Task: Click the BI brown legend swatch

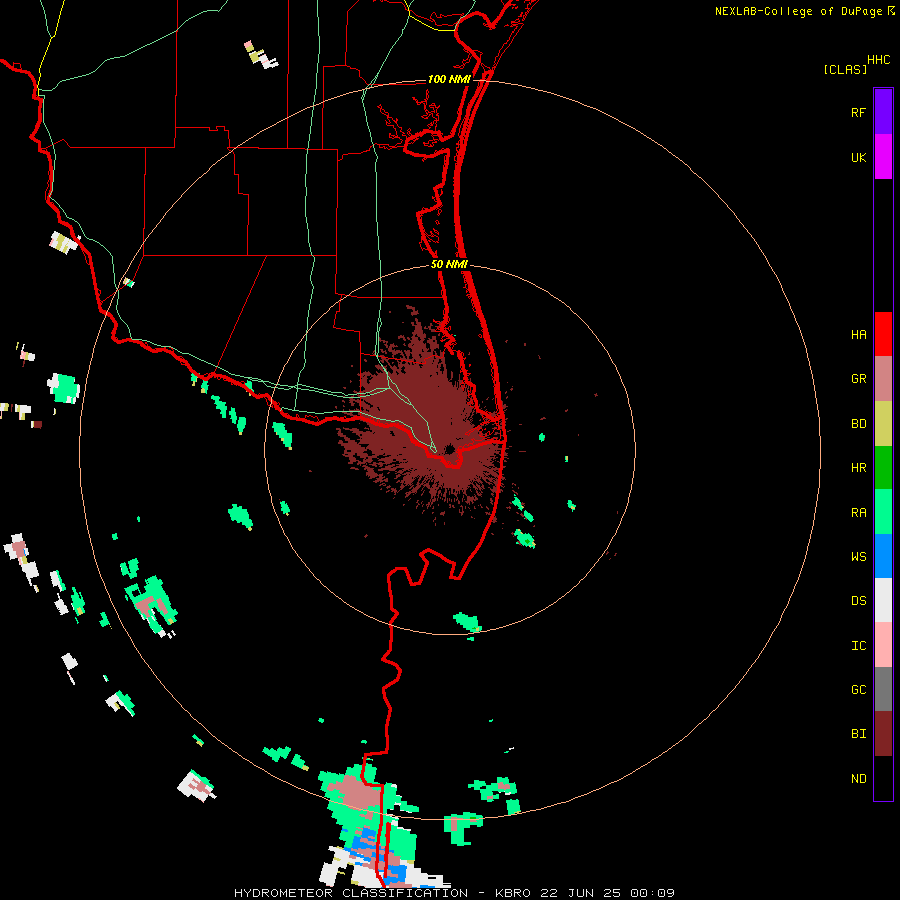Action: point(883,734)
